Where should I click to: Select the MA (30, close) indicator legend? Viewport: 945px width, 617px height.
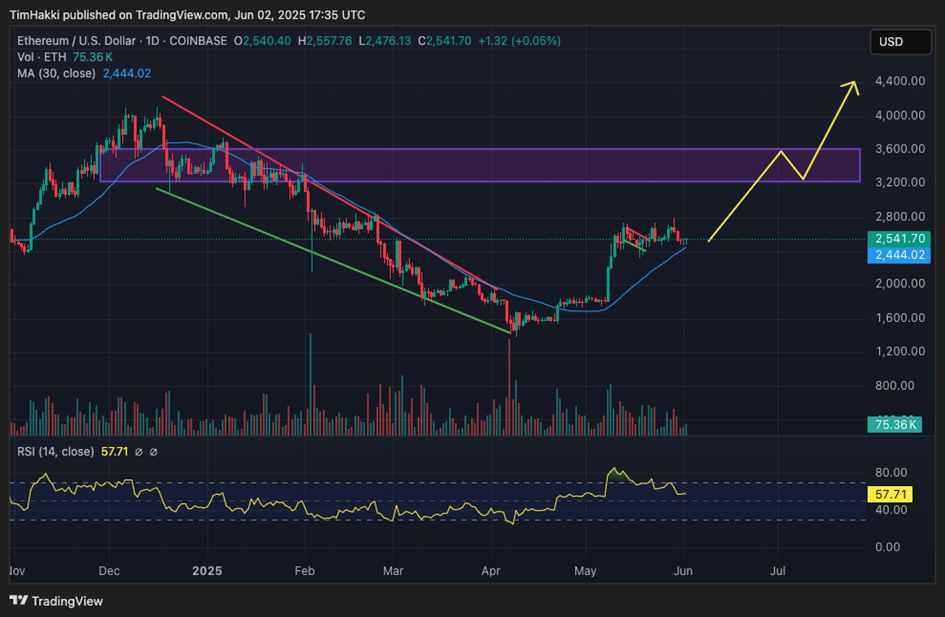coord(56,73)
